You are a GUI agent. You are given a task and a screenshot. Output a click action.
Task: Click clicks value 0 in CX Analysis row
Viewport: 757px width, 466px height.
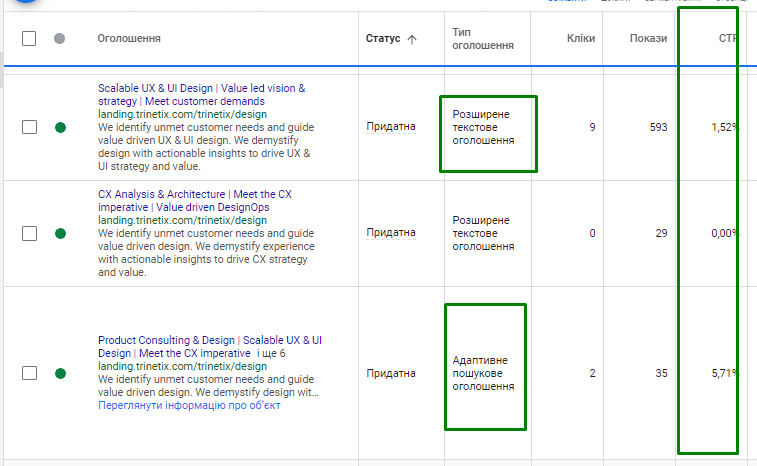point(592,233)
